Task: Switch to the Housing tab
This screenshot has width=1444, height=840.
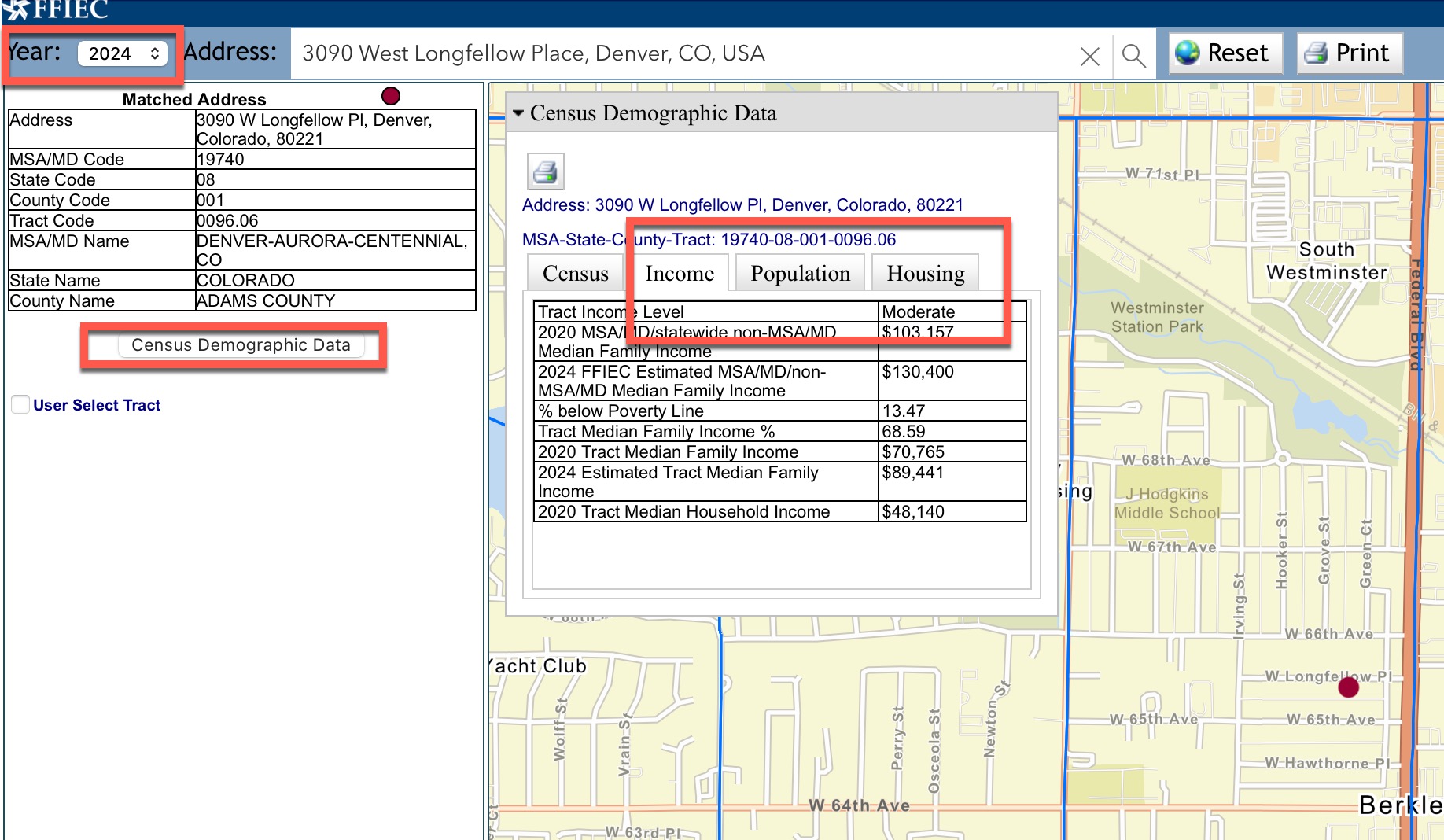Action: click(925, 274)
